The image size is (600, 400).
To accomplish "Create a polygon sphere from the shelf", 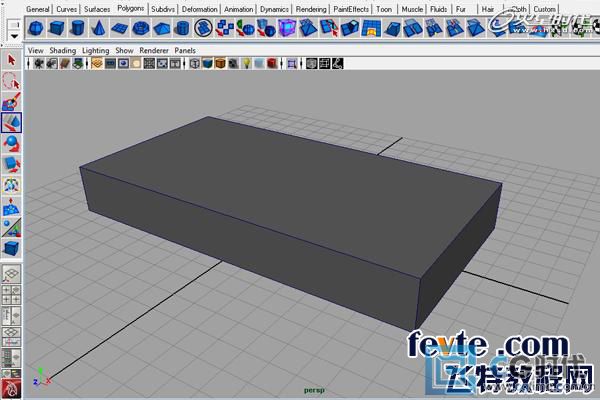I will (36, 28).
